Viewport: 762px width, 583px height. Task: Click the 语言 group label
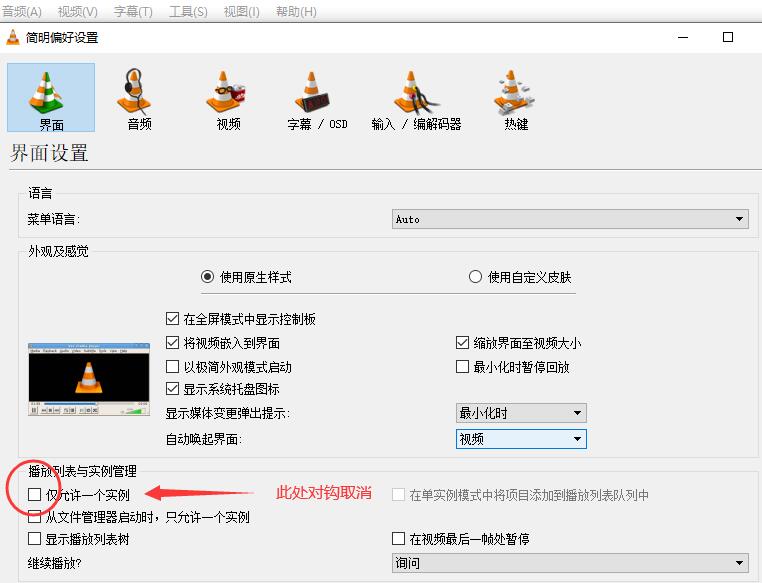tap(40, 193)
